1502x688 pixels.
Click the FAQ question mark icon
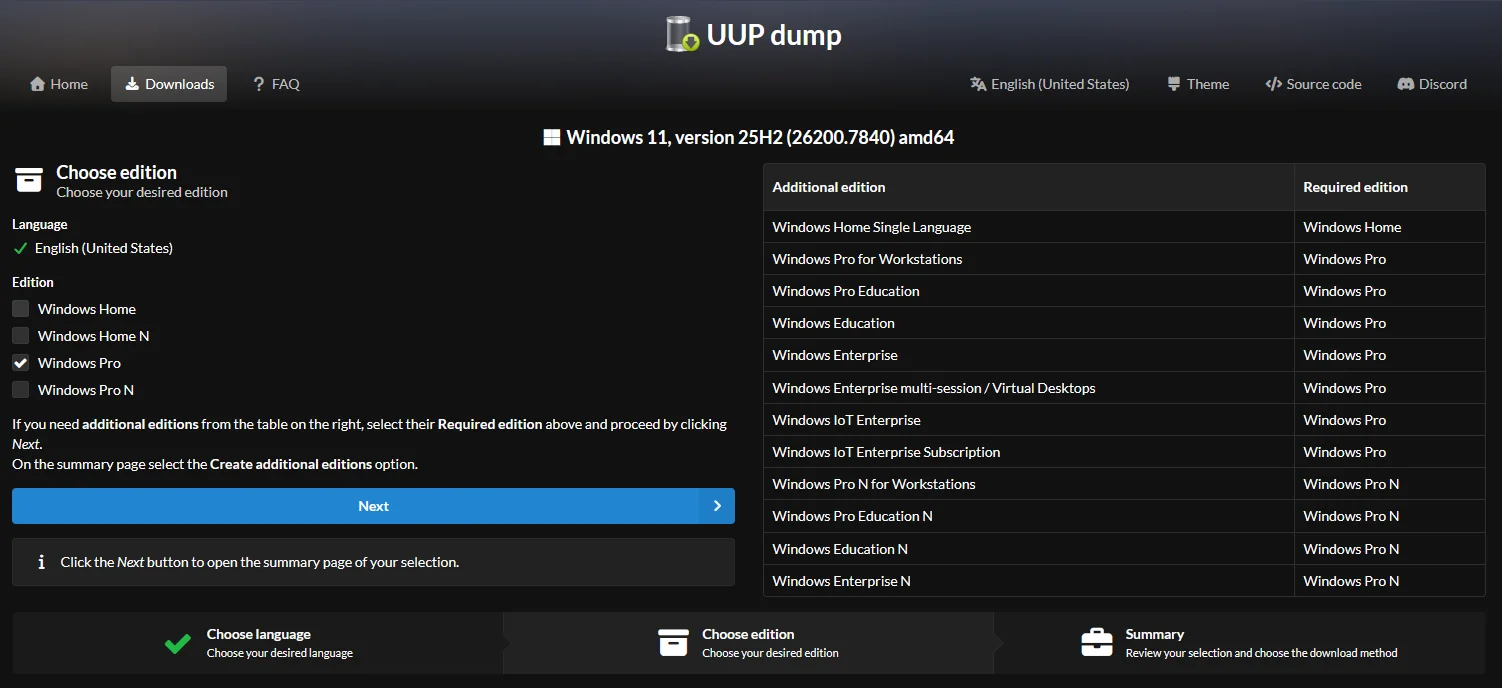(x=259, y=84)
